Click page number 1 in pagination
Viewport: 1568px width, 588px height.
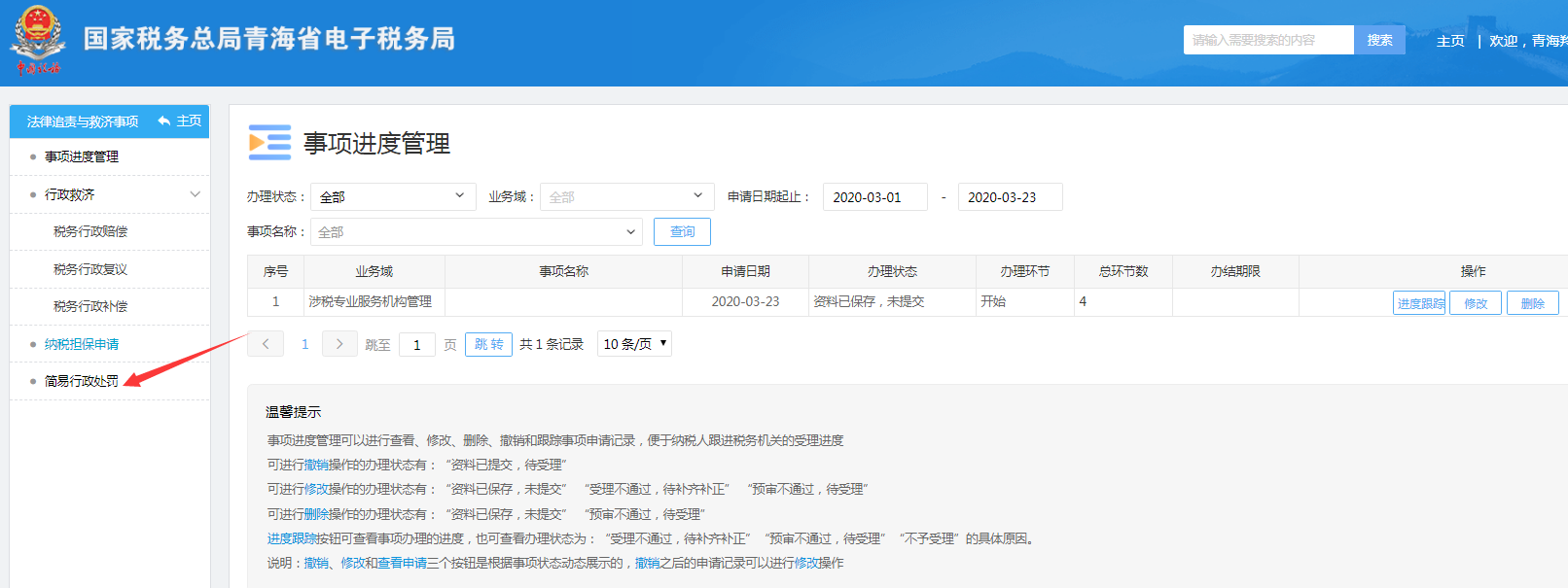[x=304, y=344]
